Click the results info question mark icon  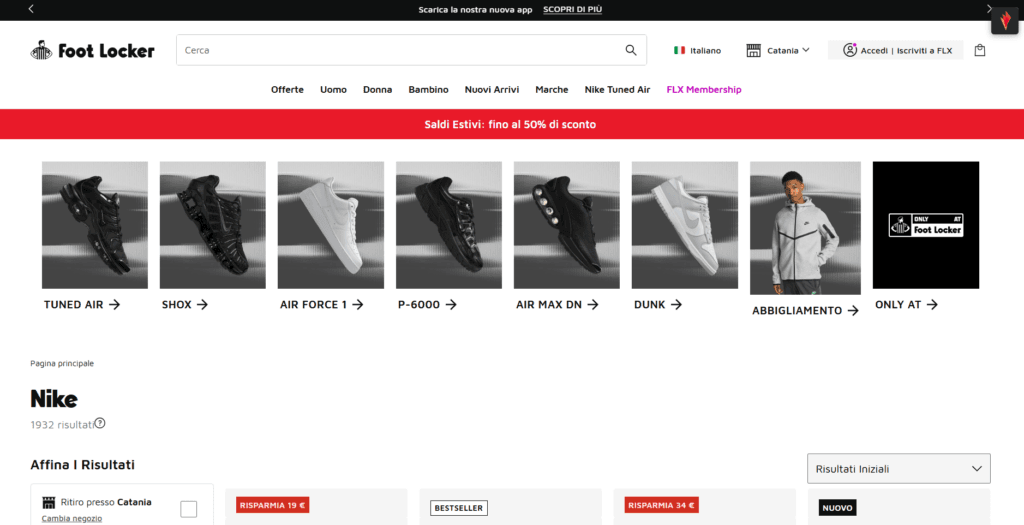(100, 423)
